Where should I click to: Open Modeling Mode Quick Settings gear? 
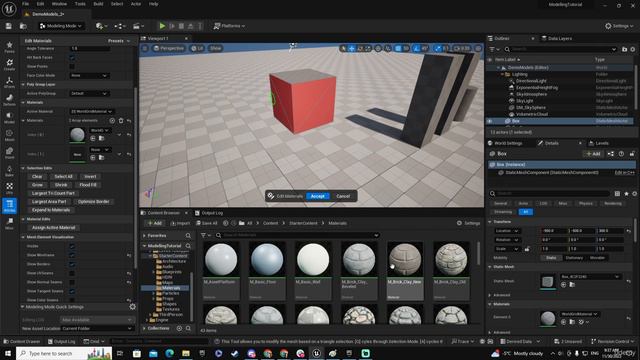[x=132, y=307]
